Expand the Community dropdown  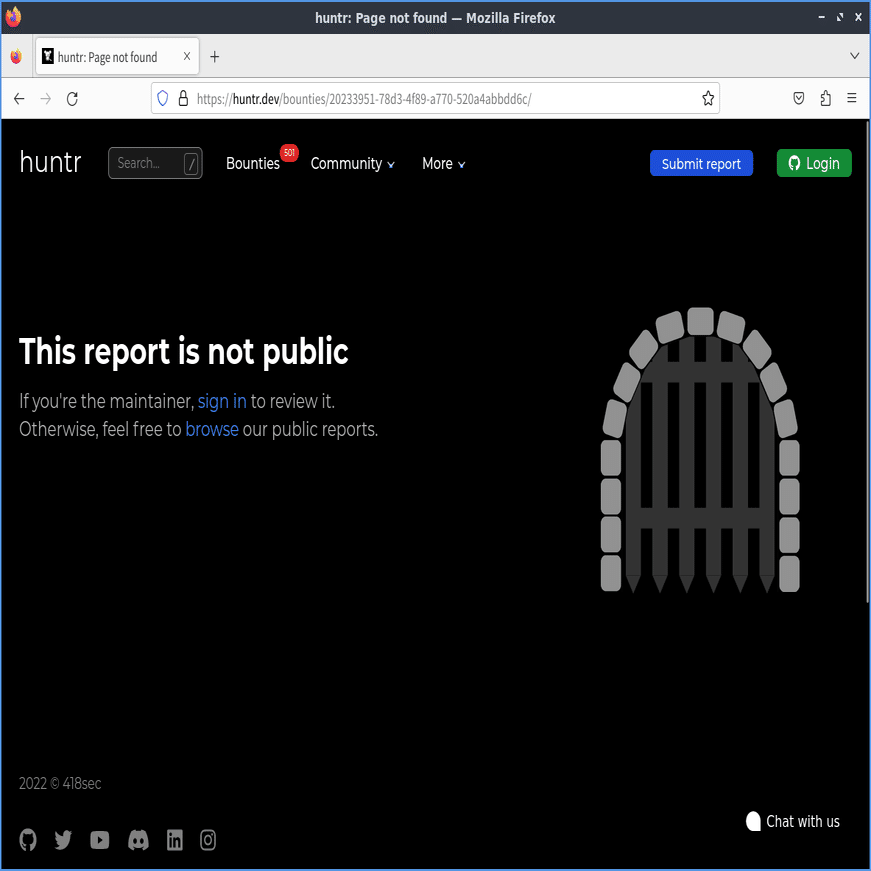[x=353, y=163]
